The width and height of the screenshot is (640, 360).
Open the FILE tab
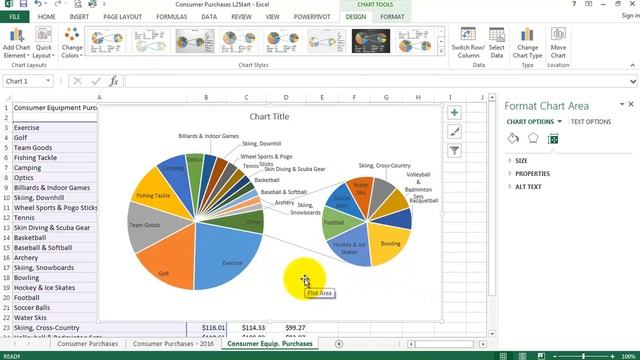(x=14, y=17)
